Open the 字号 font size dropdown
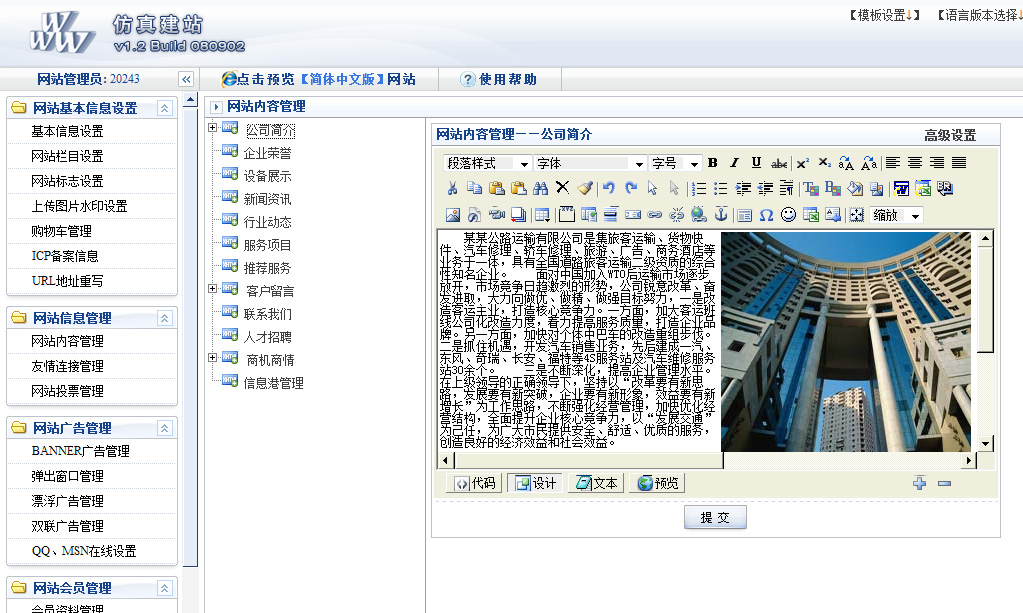 [x=676, y=163]
